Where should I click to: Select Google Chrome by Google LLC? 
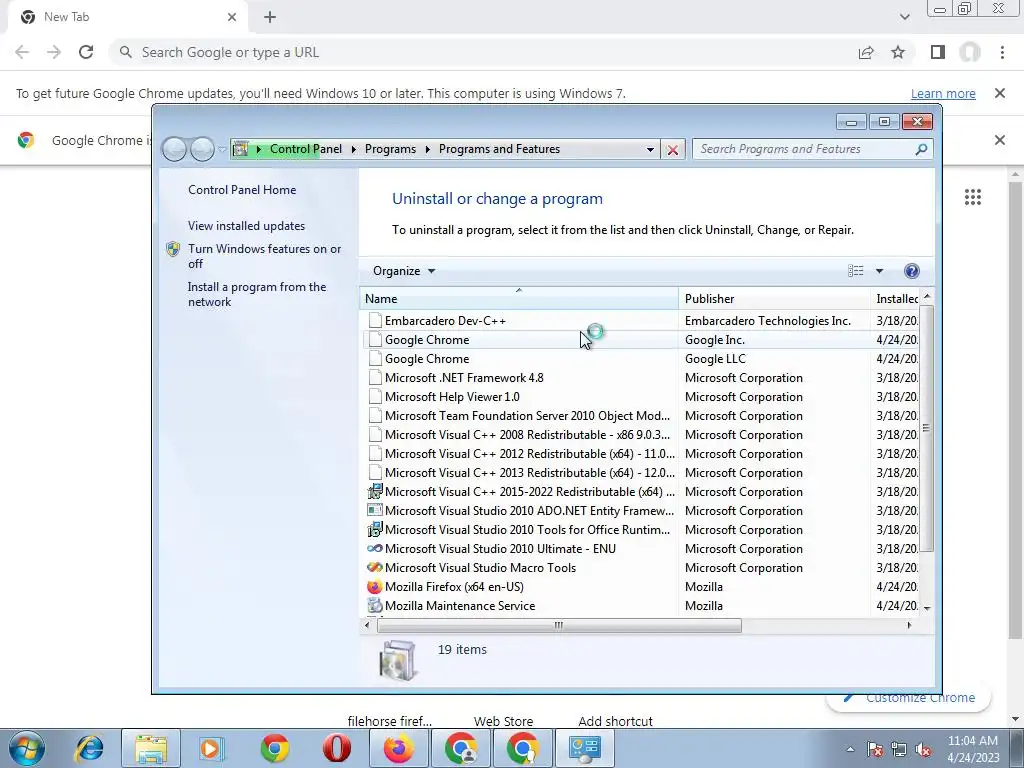(x=639, y=359)
